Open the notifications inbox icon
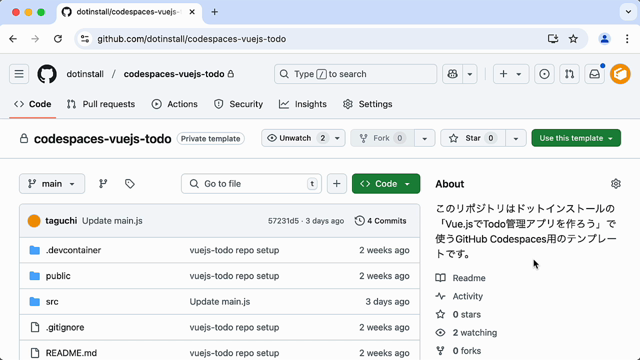Viewport: 640px width, 360px height. [595, 74]
